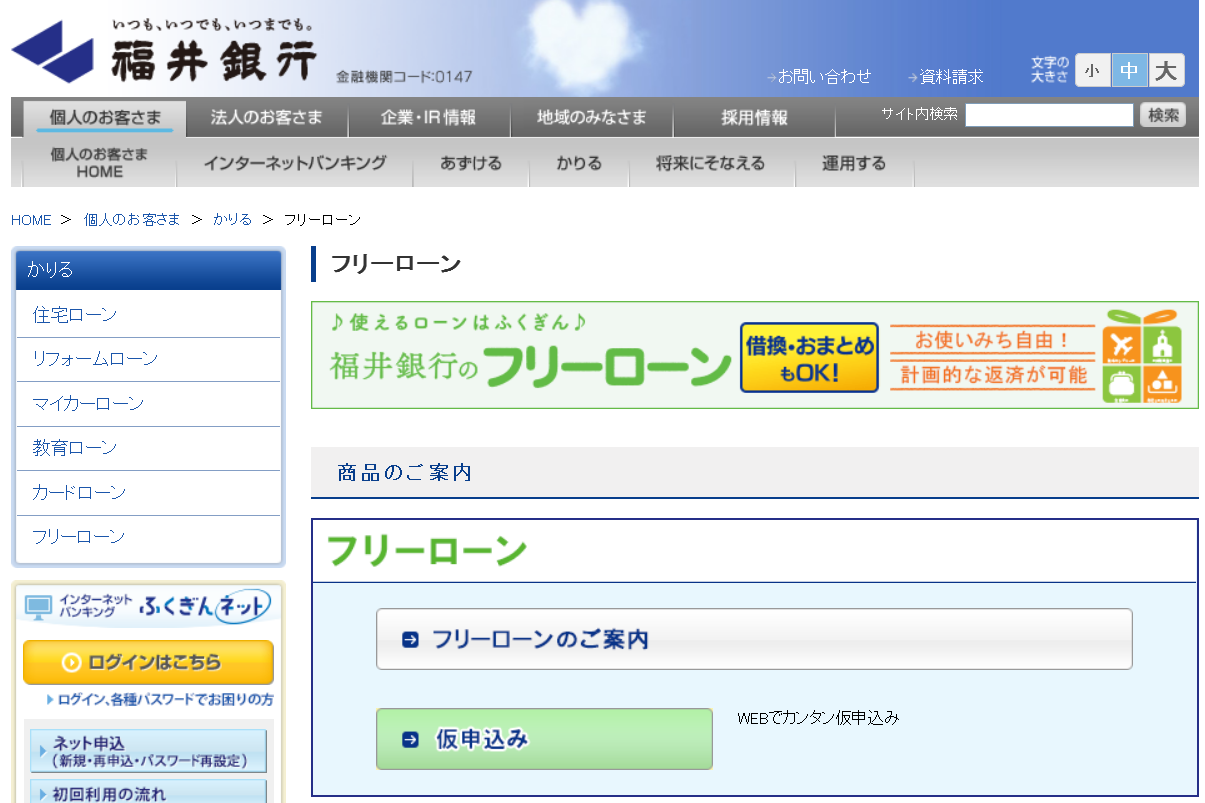Focus the サイト内検索 search field
Image resolution: width=1205 pixels, height=803 pixels.
1049,115
